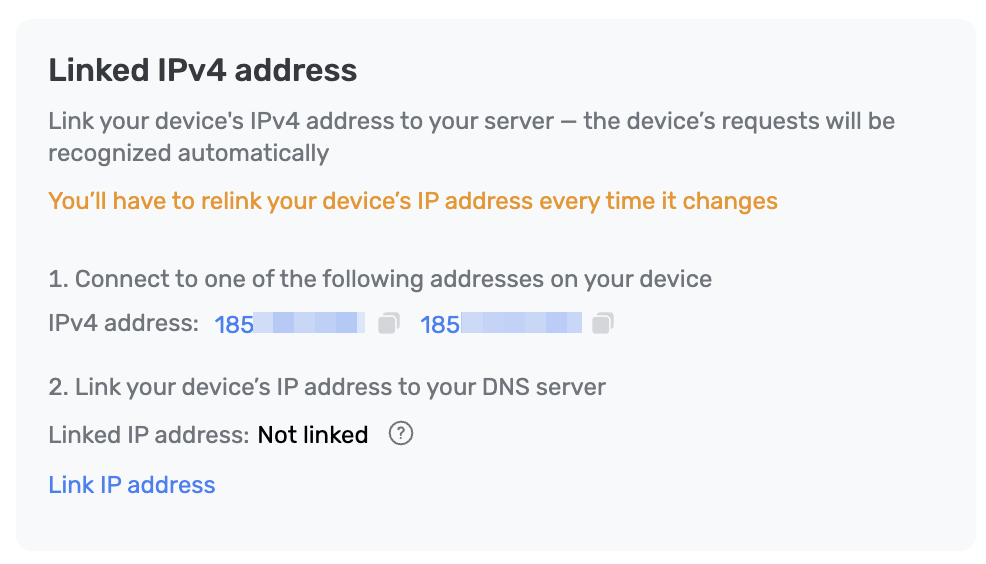Image resolution: width=986 pixels, height=564 pixels.
Task: Click the Link IP address link
Action: [132, 485]
